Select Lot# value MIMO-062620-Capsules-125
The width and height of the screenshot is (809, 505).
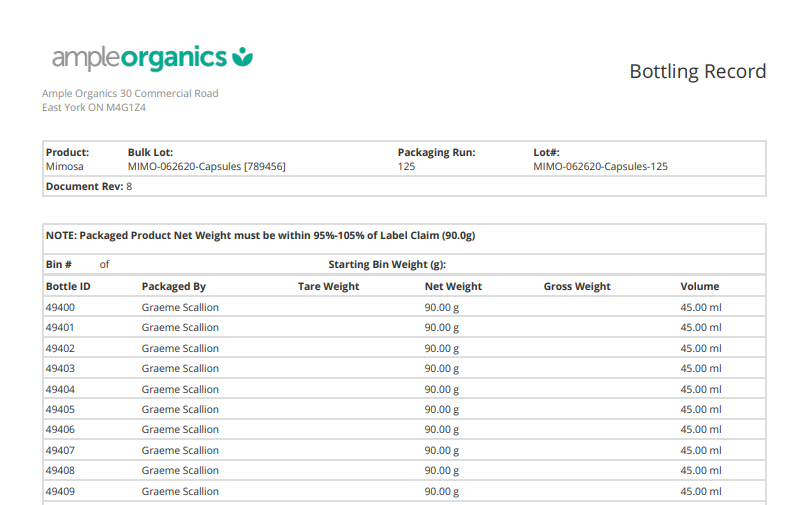pyautogui.click(x=600, y=167)
